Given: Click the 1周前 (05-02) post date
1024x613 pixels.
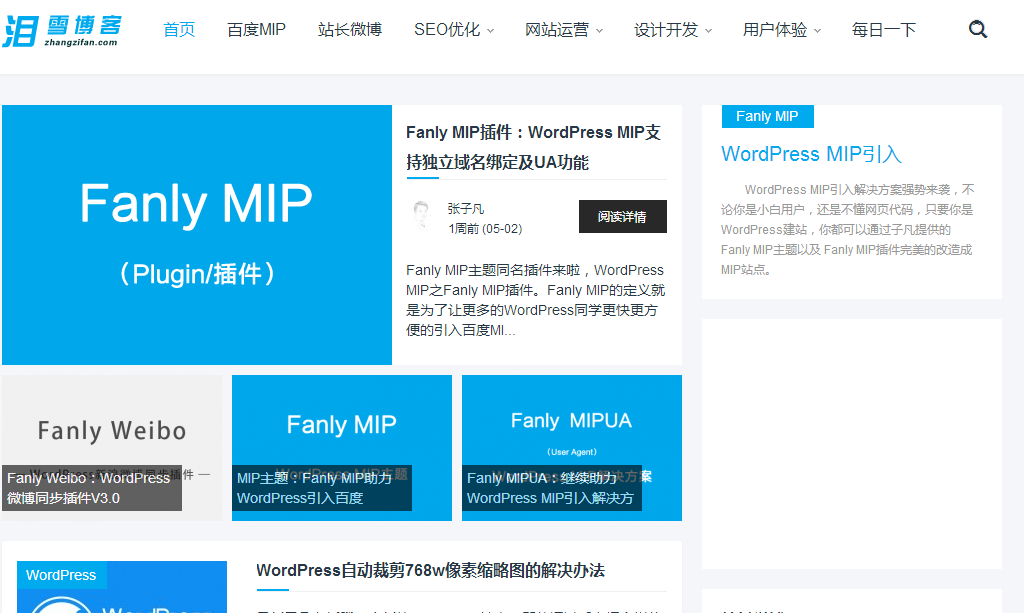Looking at the screenshot, I should [x=485, y=229].
